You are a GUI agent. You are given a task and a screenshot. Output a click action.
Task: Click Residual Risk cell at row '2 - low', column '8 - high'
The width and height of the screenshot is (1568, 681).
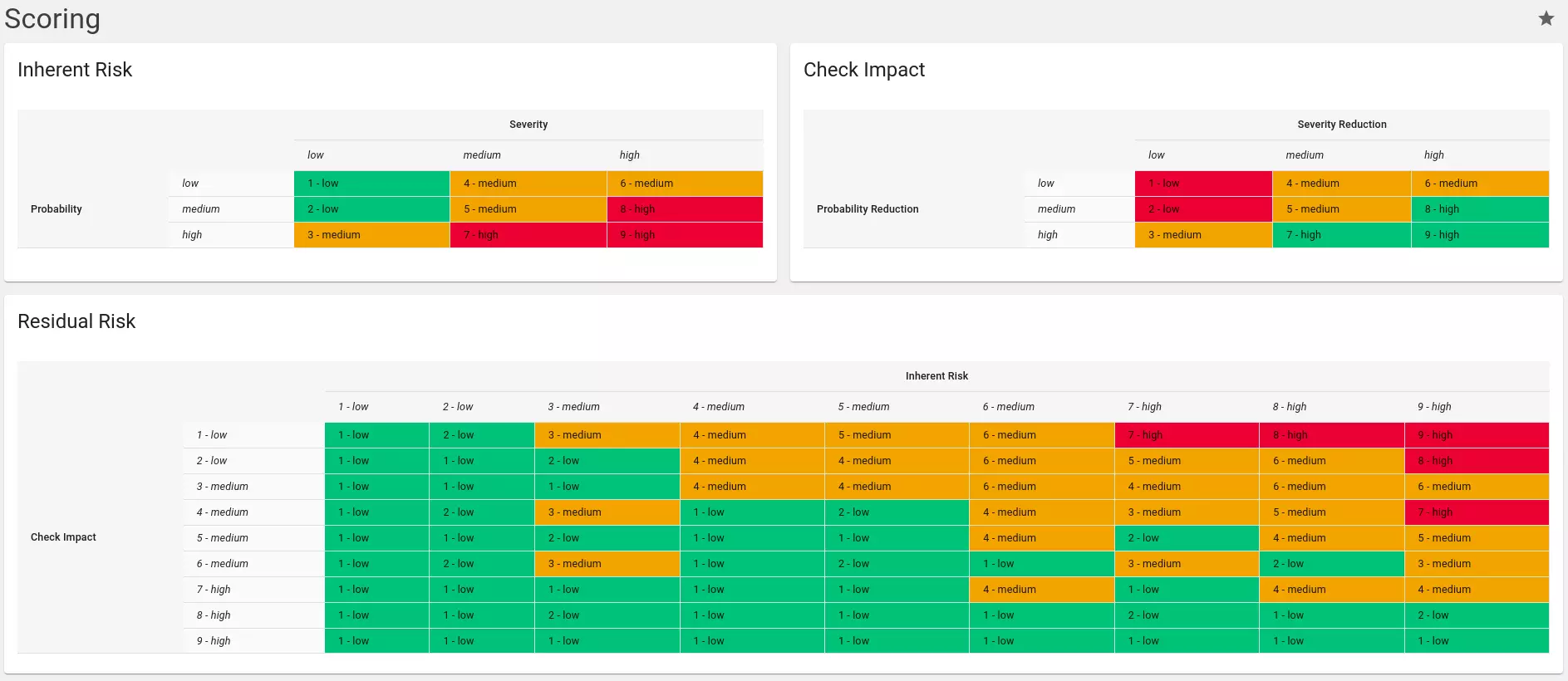[x=1332, y=461]
